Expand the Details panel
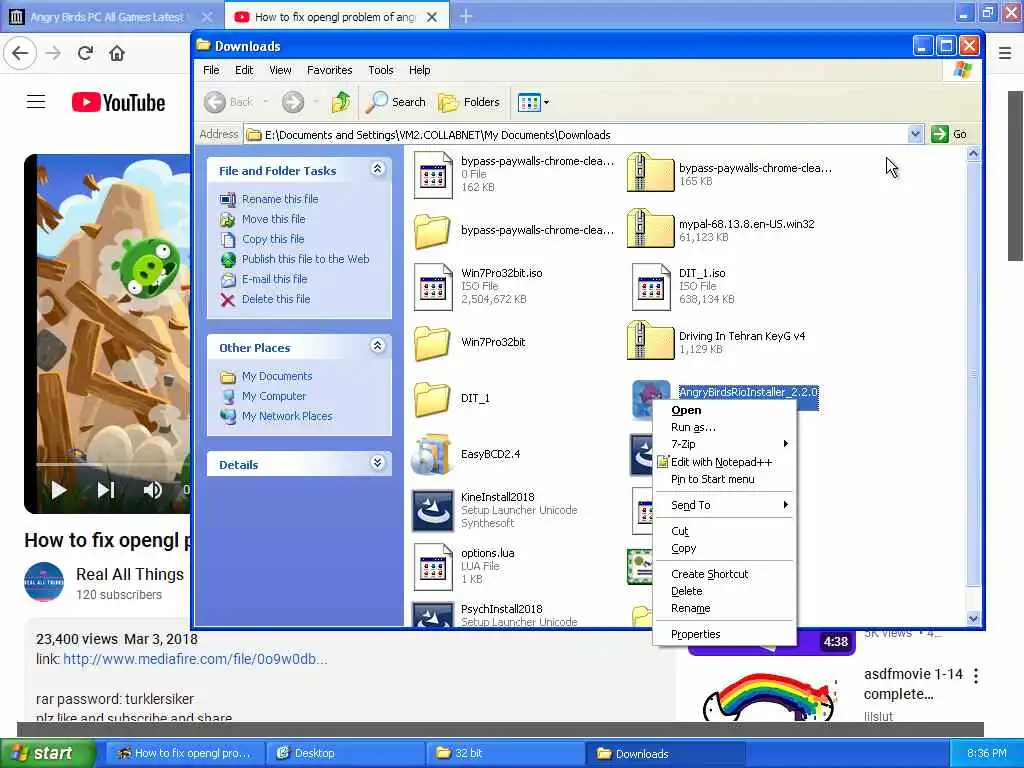This screenshot has height=768, width=1024. (x=377, y=463)
